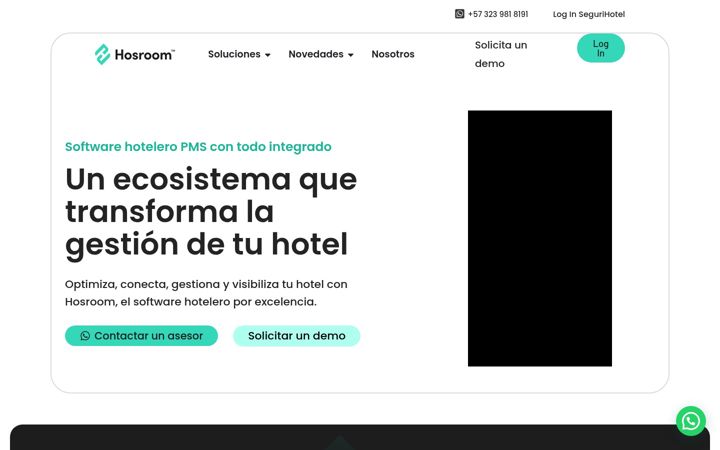Open floating WhatsApp chat bubble
Image resolution: width=720 pixels, height=450 pixels.
(x=691, y=421)
